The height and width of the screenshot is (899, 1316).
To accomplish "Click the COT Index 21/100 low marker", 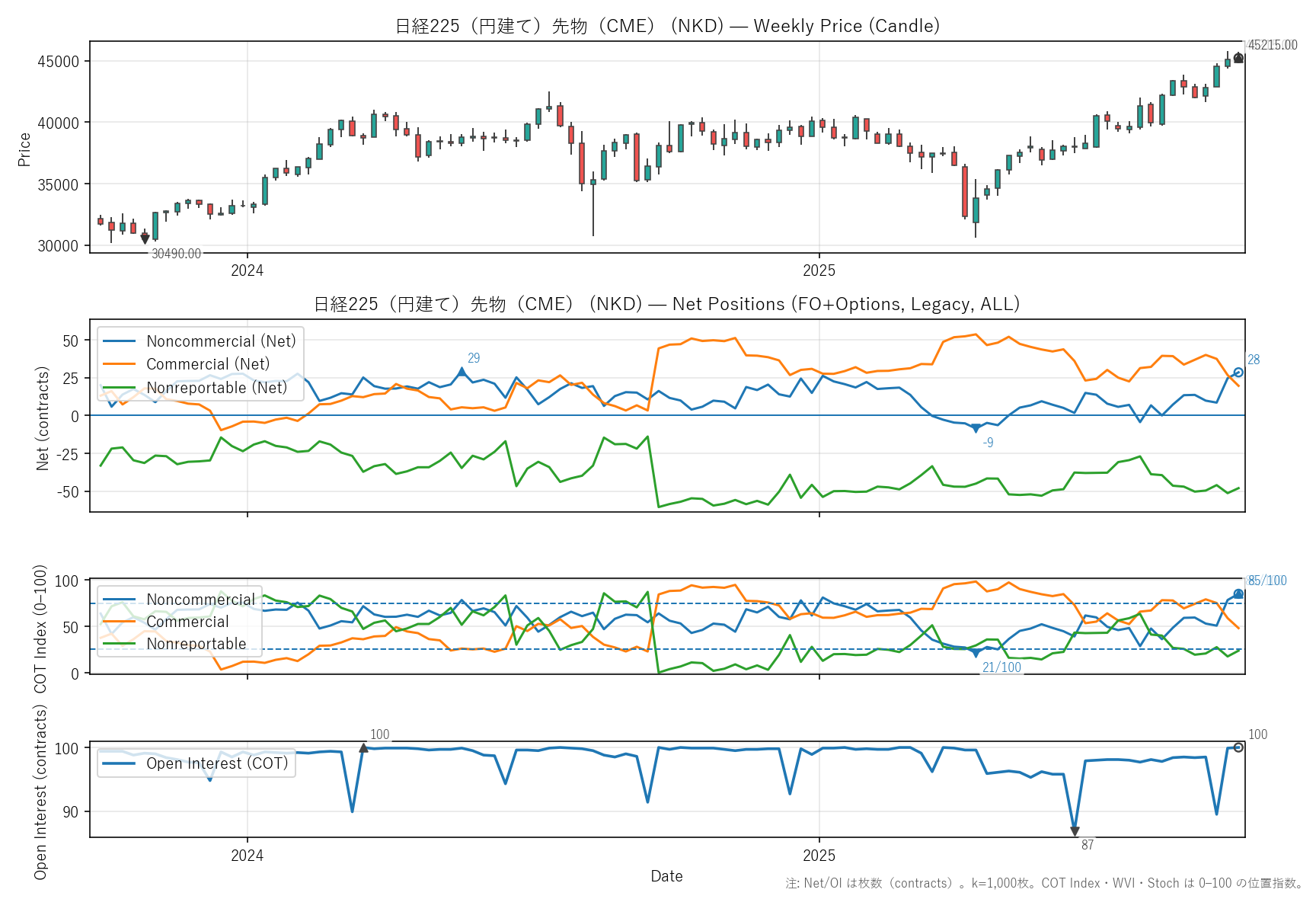I will click(976, 654).
